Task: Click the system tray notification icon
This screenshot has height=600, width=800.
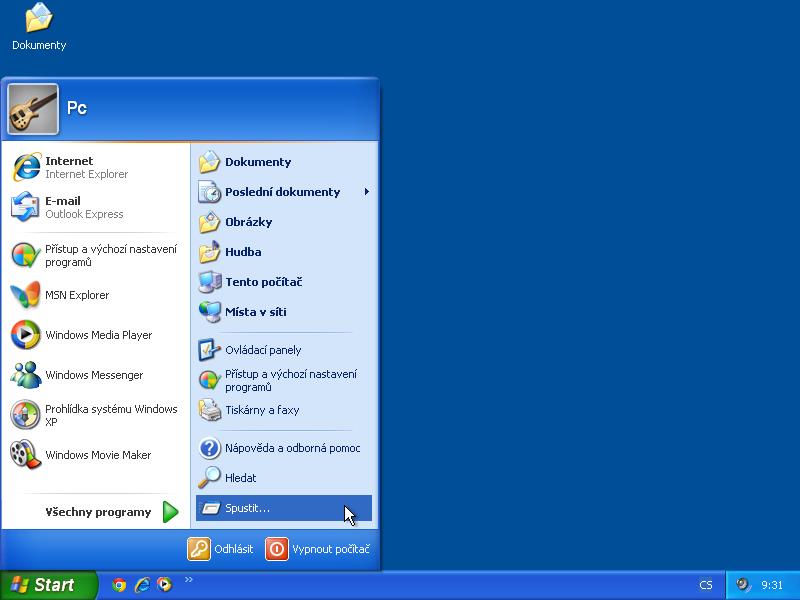Action: (x=743, y=585)
